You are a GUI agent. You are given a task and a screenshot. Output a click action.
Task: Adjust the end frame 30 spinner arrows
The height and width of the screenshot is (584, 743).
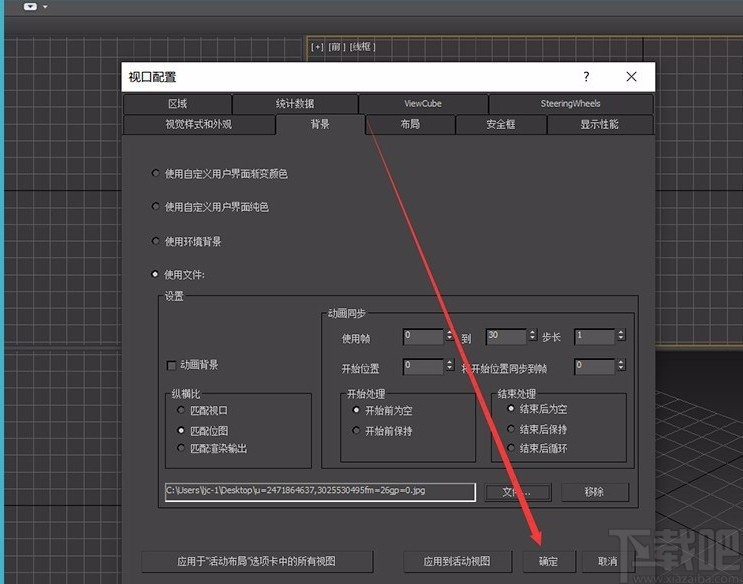click(533, 336)
